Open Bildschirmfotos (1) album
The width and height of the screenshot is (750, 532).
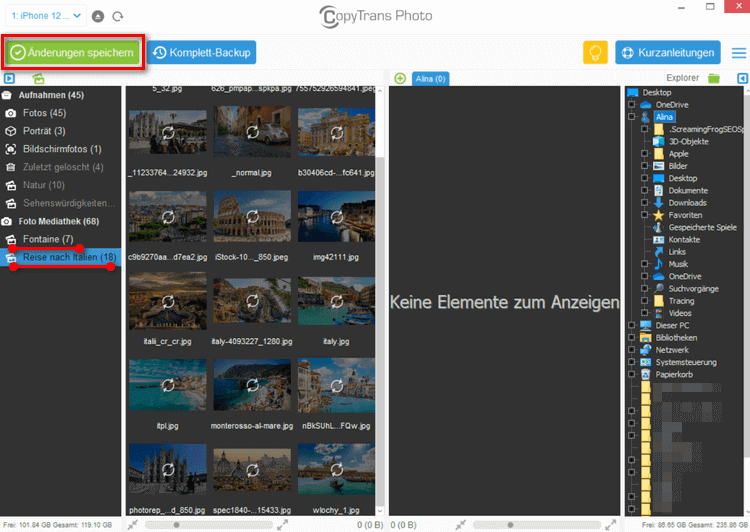(62, 149)
